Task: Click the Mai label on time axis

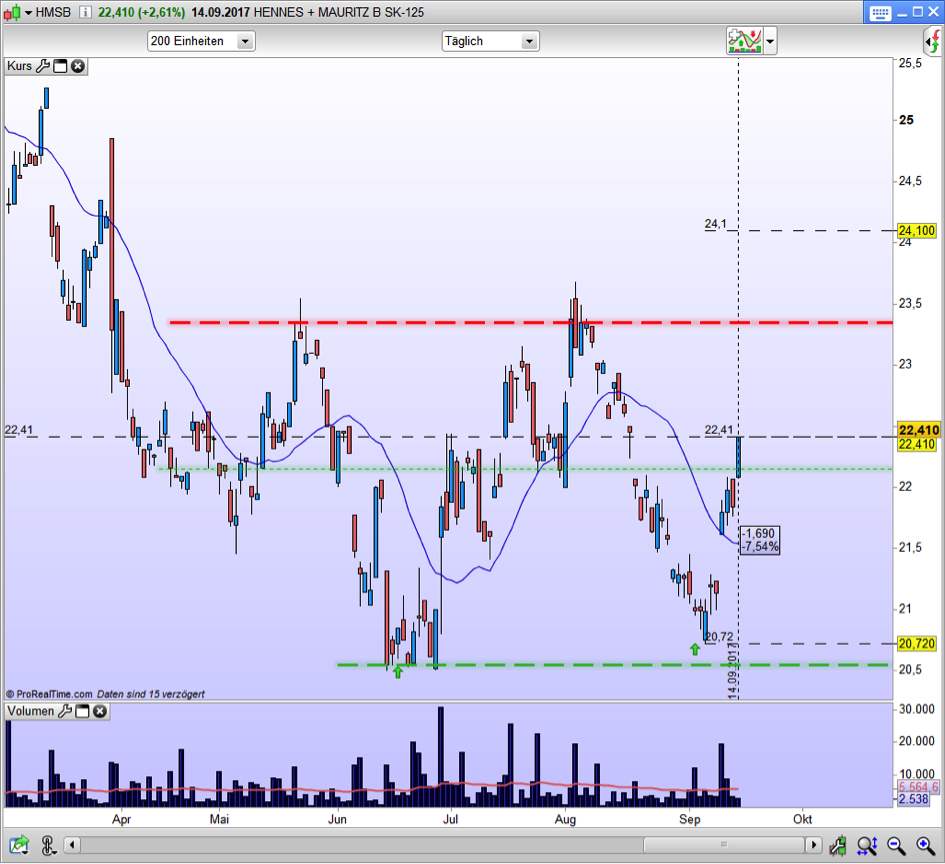Action: [219, 819]
